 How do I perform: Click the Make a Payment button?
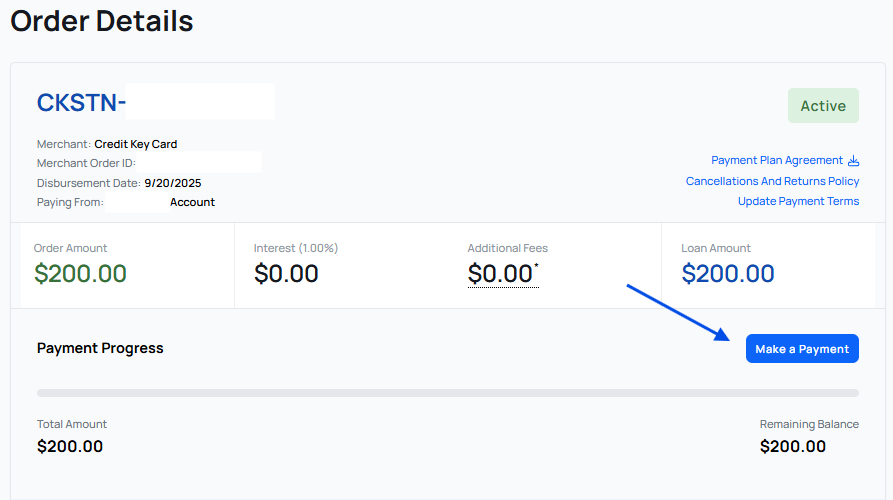tap(802, 349)
